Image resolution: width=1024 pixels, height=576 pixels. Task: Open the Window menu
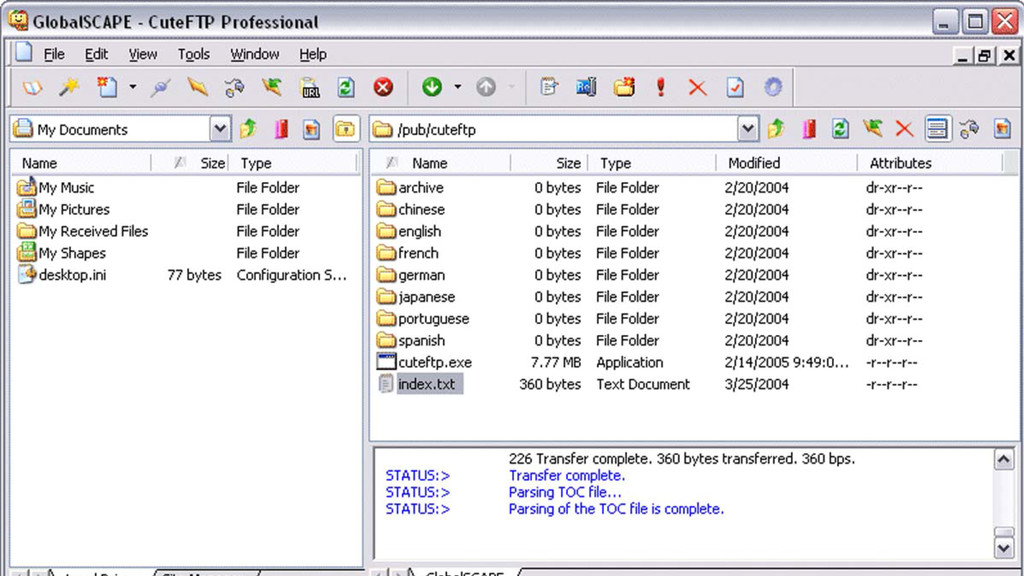[x=255, y=54]
